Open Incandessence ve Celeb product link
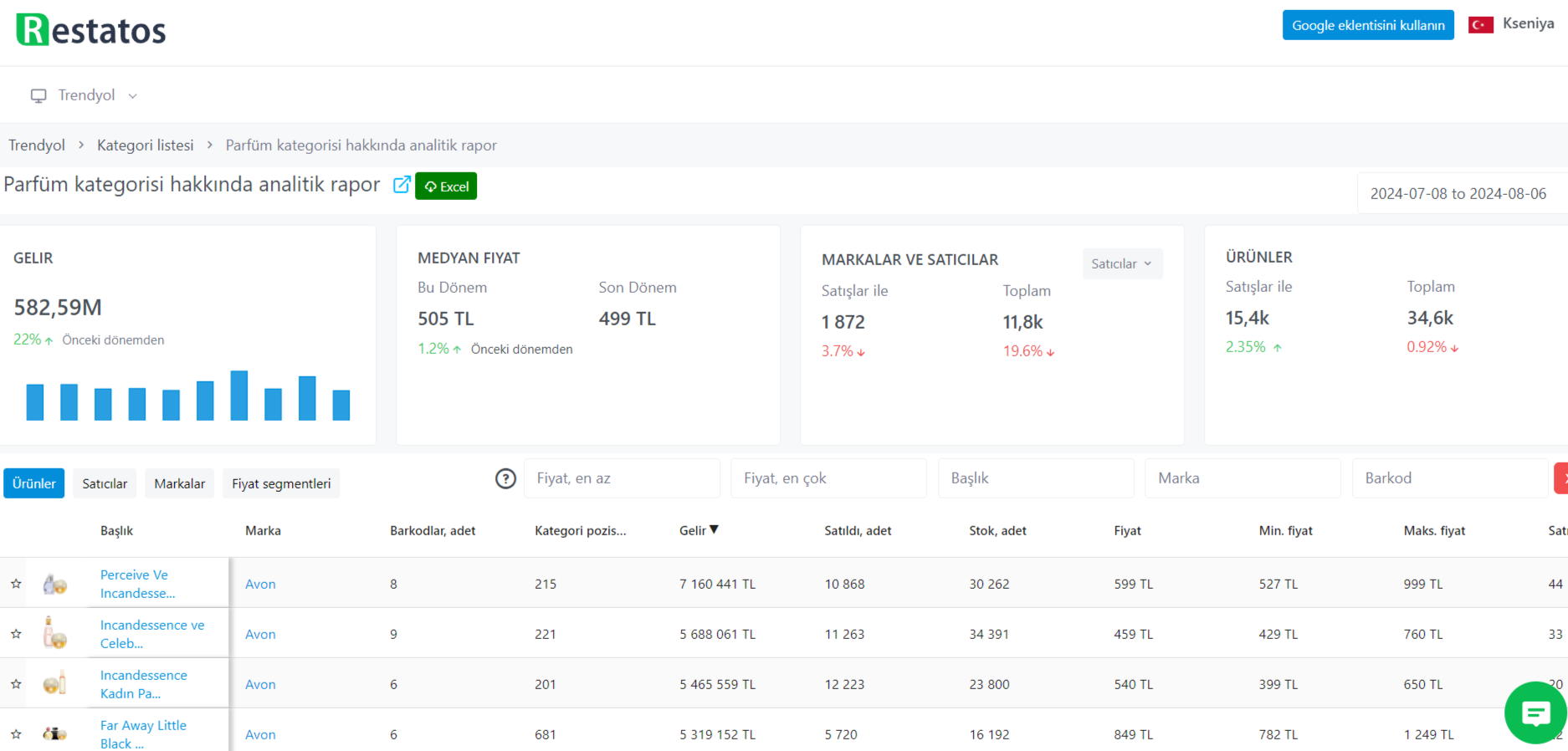 (152, 634)
